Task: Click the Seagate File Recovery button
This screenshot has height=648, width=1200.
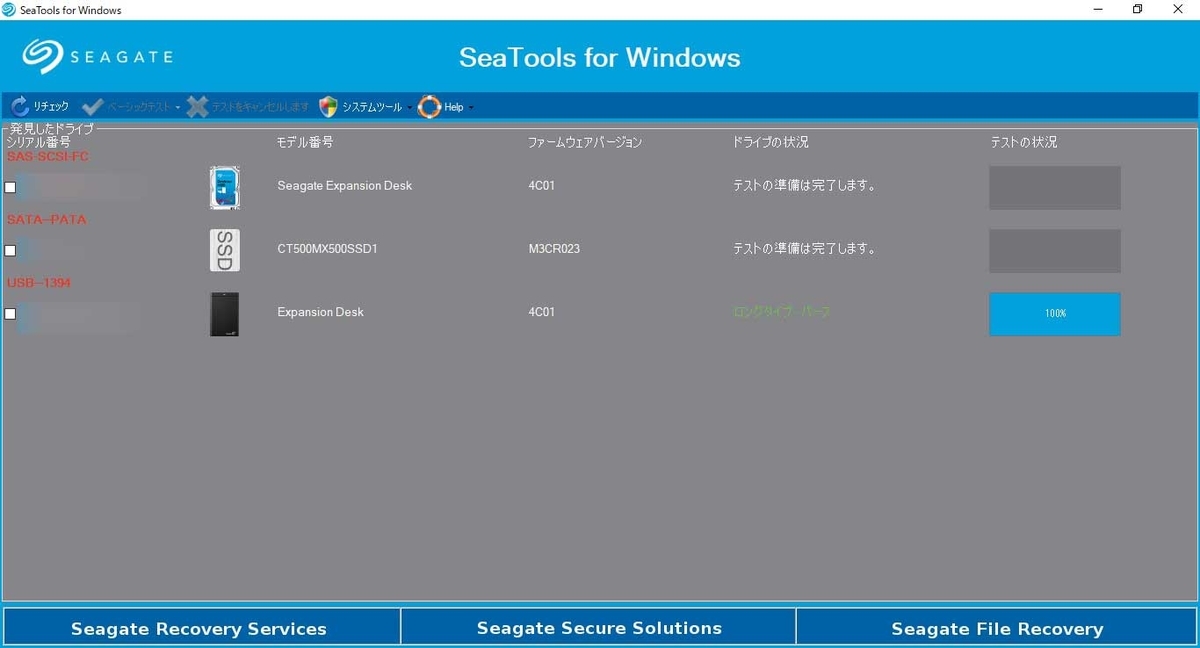Action: pyautogui.click(x=997, y=628)
